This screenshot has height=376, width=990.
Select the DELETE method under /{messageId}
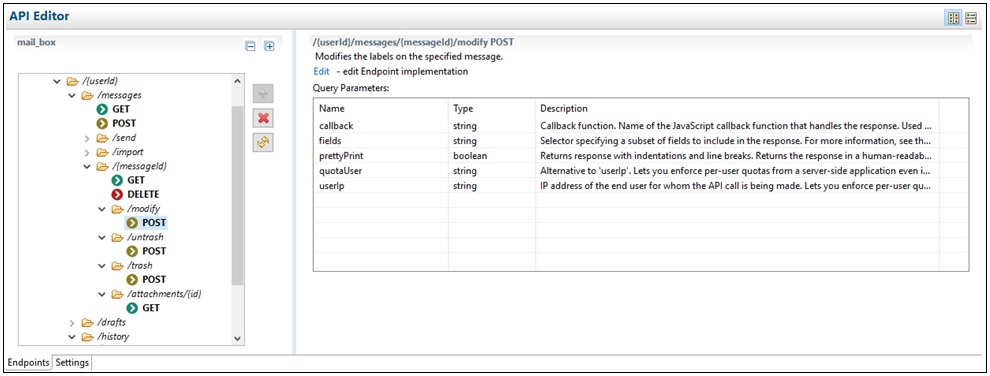(x=135, y=194)
